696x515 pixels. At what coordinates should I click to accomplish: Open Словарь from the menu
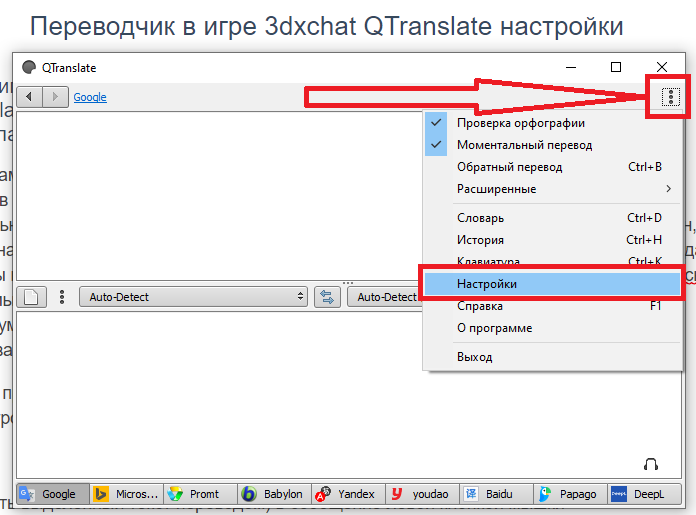pyautogui.click(x=553, y=218)
